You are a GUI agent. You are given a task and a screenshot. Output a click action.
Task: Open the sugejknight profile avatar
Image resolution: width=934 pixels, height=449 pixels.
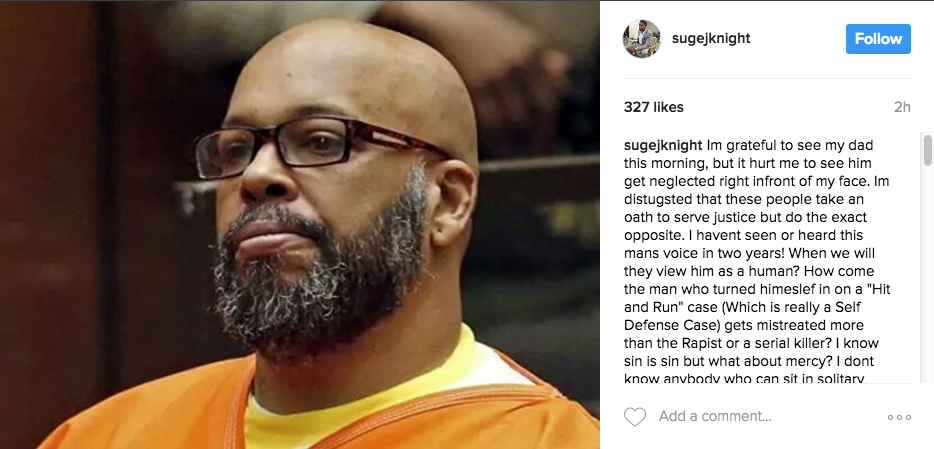[642, 39]
